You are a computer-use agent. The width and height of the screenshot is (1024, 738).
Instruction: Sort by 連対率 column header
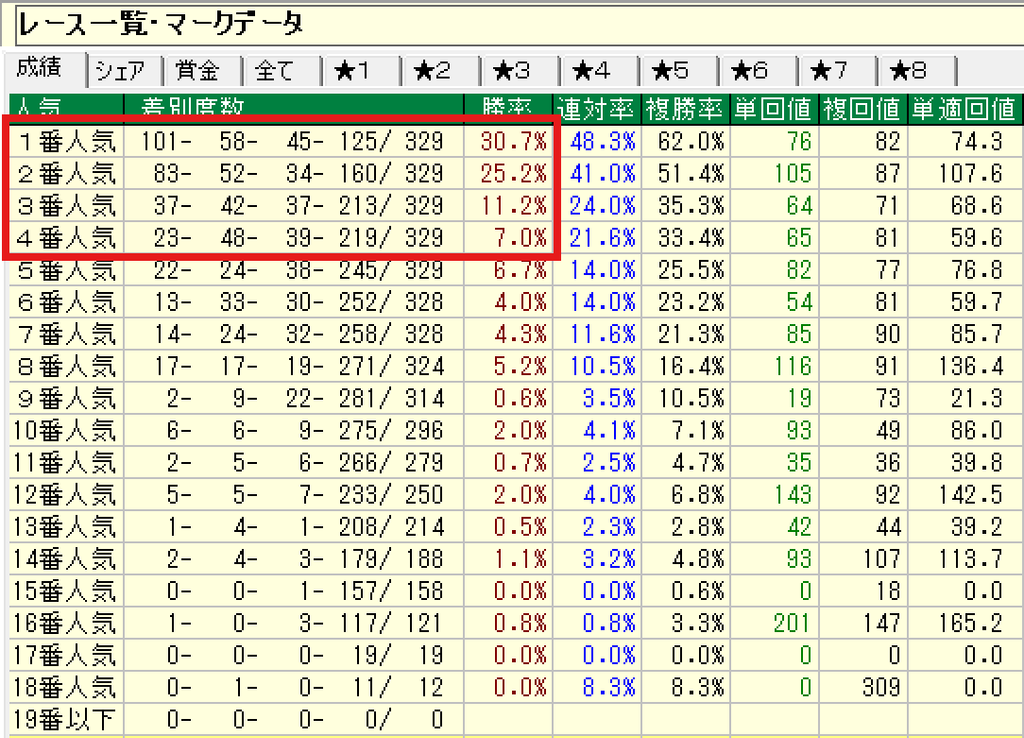coord(596,108)
